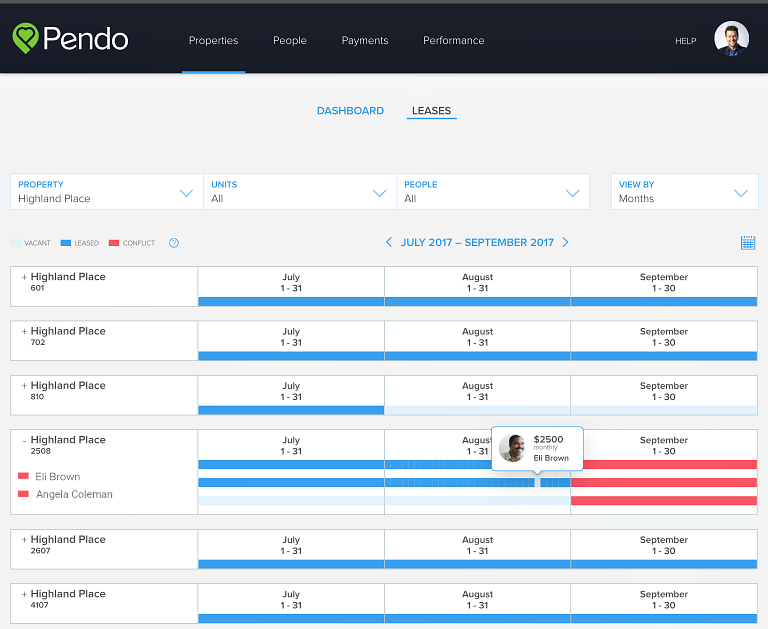The width and height of the screenshot is (768, 629).
Task: Go to previous date range arrow
Action: [x=389, y=242]
